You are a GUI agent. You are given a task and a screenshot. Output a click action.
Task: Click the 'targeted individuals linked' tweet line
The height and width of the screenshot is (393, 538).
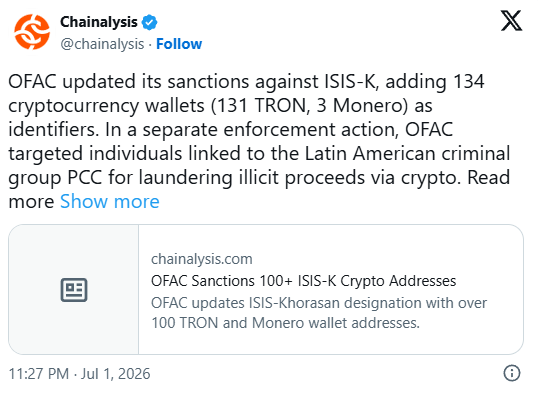coord(259,153)
